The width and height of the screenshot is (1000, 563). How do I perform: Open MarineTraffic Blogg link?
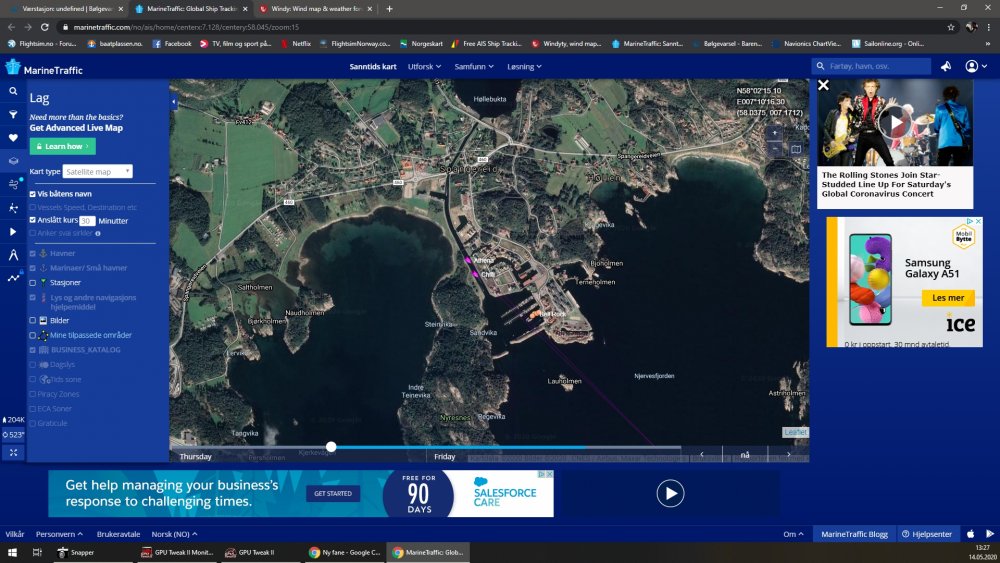point(854,534)
